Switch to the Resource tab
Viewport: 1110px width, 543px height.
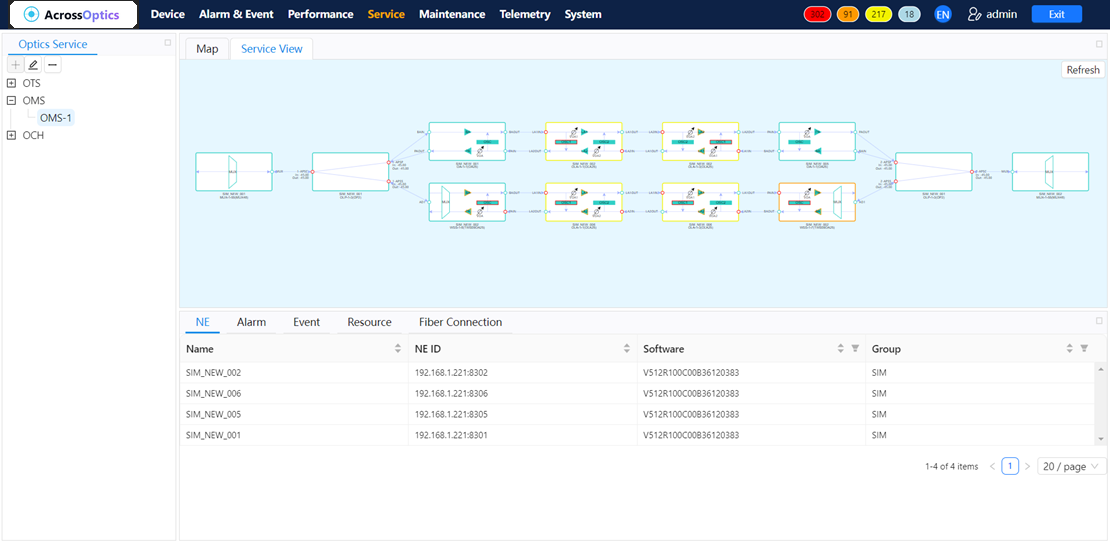(370, 322)
